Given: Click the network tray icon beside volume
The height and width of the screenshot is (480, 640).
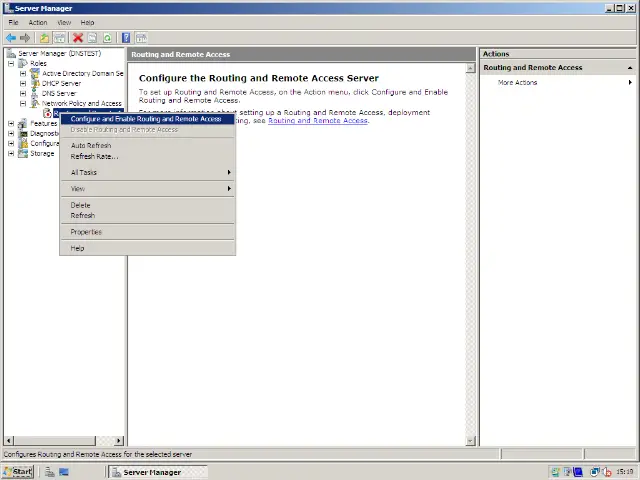Looking at the screenshot, I should tap(595, 472).
